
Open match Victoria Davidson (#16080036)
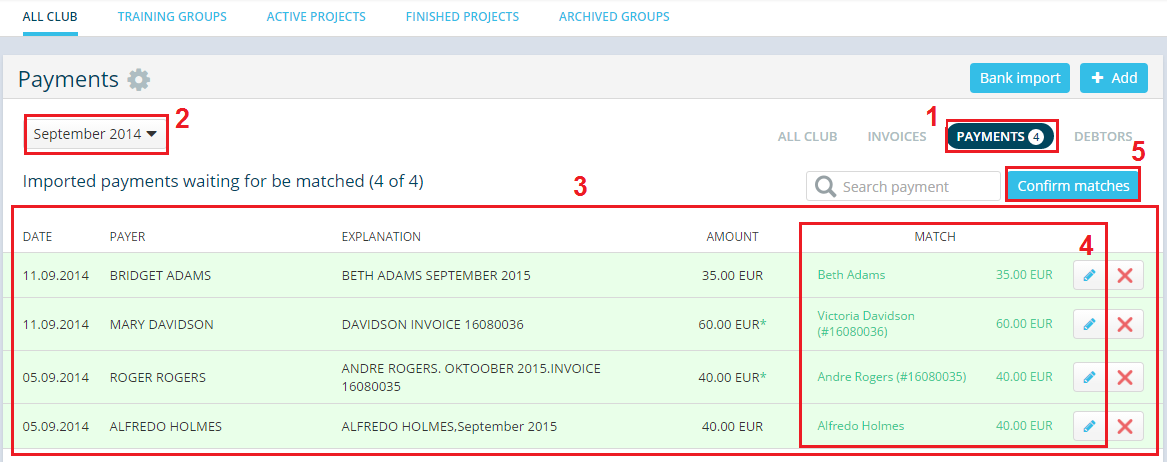866,324
